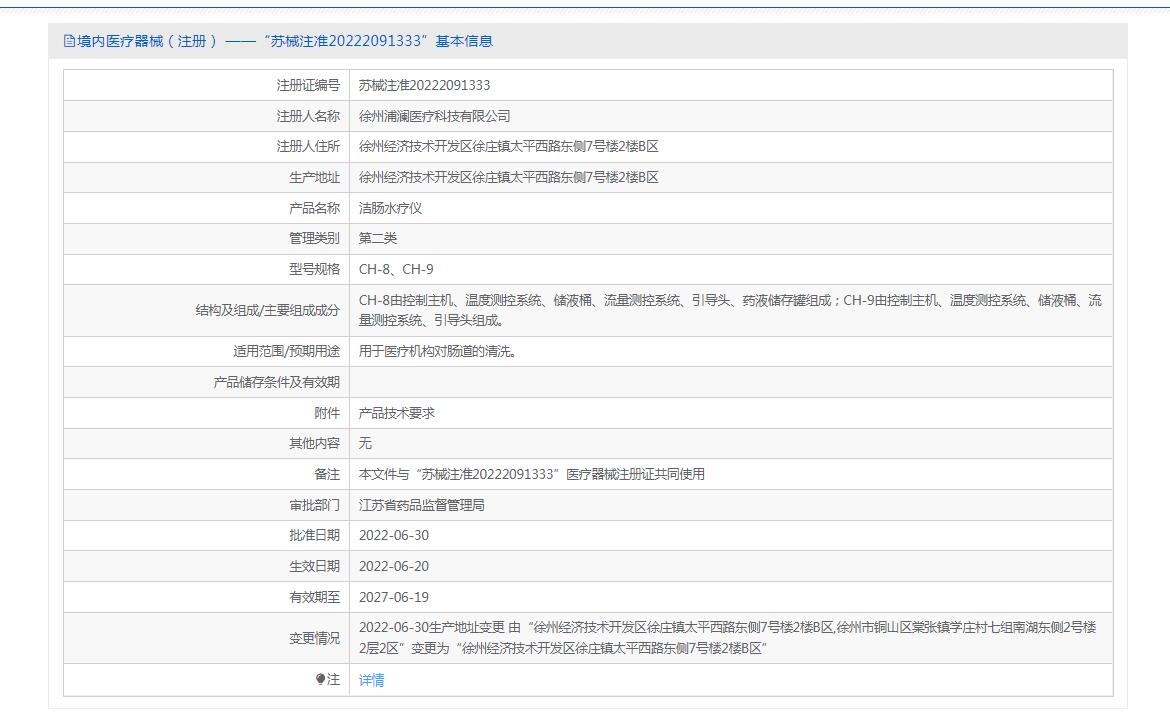
Task: Click approval department 江苏省药品监督管理局
Action: click(x=421, y=505)
